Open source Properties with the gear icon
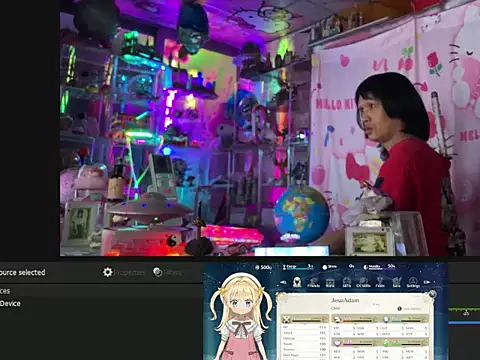The width and height of the screenshot is (480, 360). click(x=124, y=272)
